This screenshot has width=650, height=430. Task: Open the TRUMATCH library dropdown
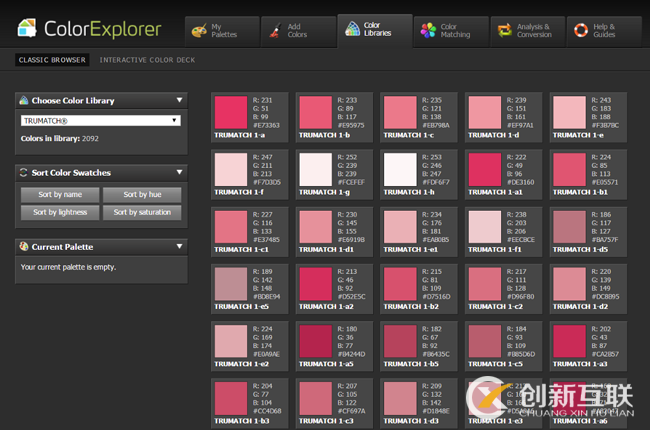pos(101,121)
